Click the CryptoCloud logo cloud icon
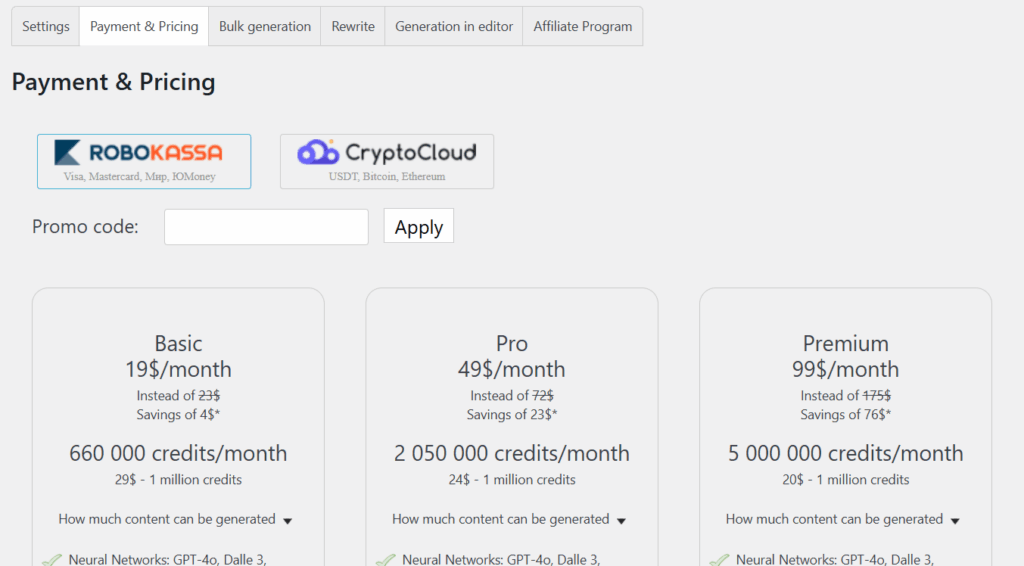This screenshot has height=566, width=1024. (318, 152)
